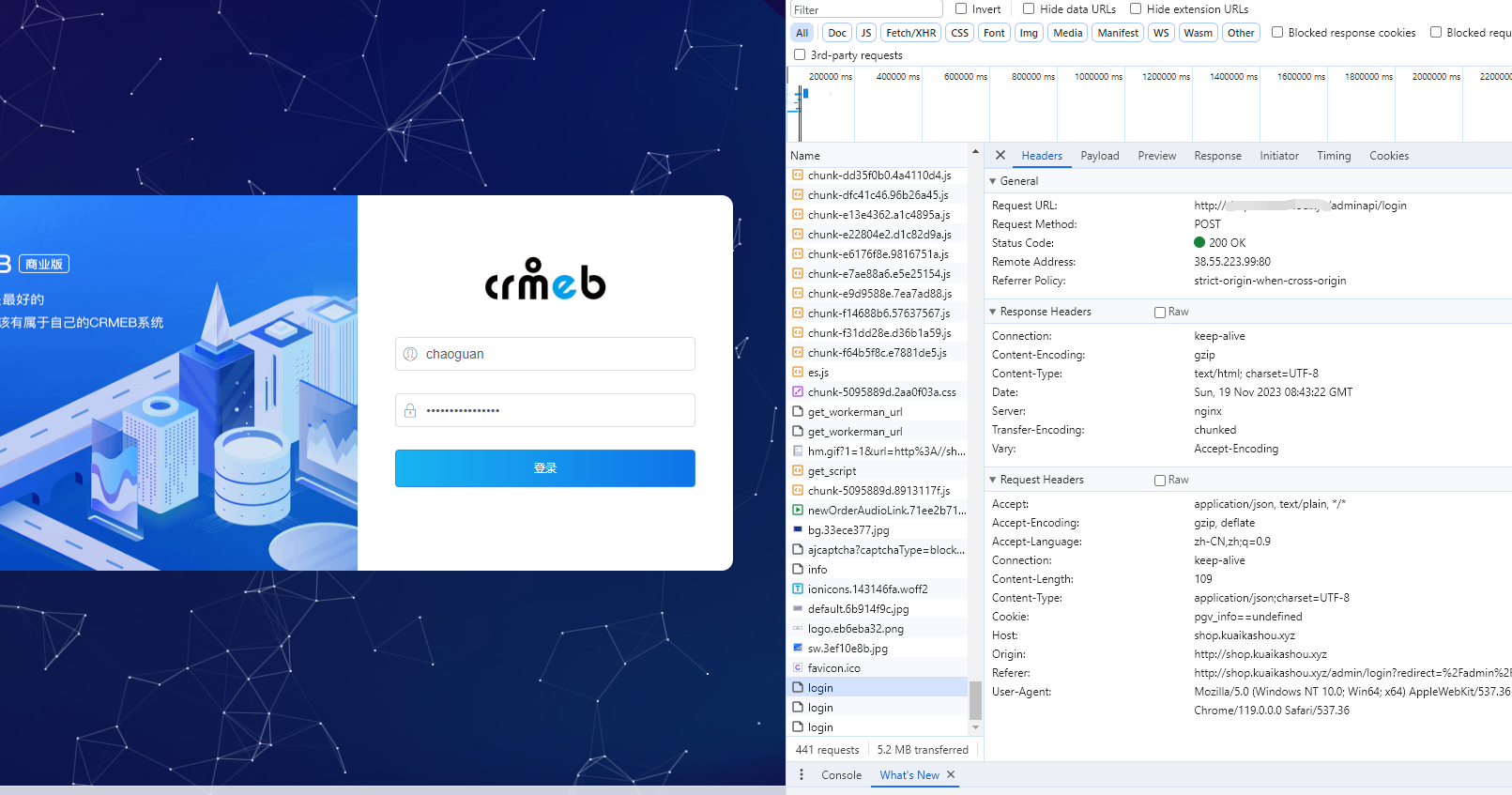Enable the Hide data URLs checkbox

pyautogui.click(x=1029, y=8)
